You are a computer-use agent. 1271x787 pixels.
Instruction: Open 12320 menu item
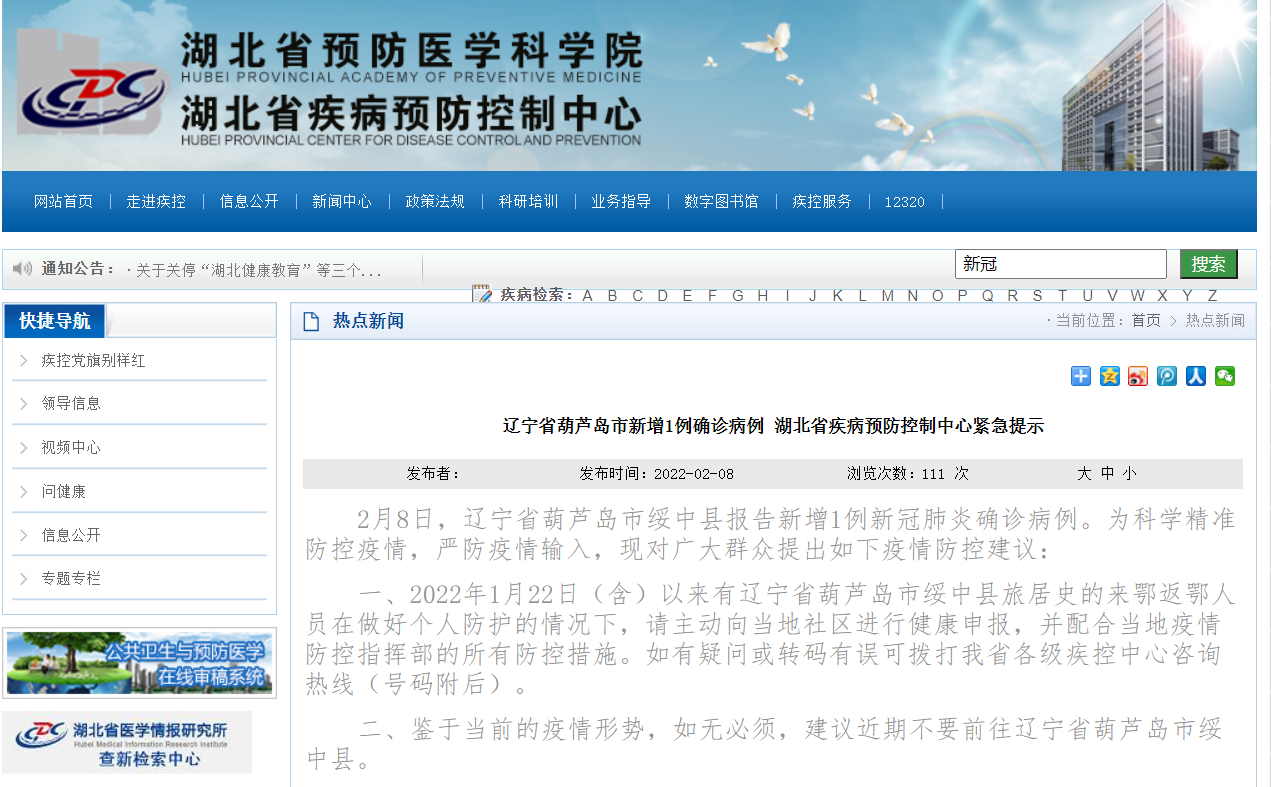(x=904, y=201)
